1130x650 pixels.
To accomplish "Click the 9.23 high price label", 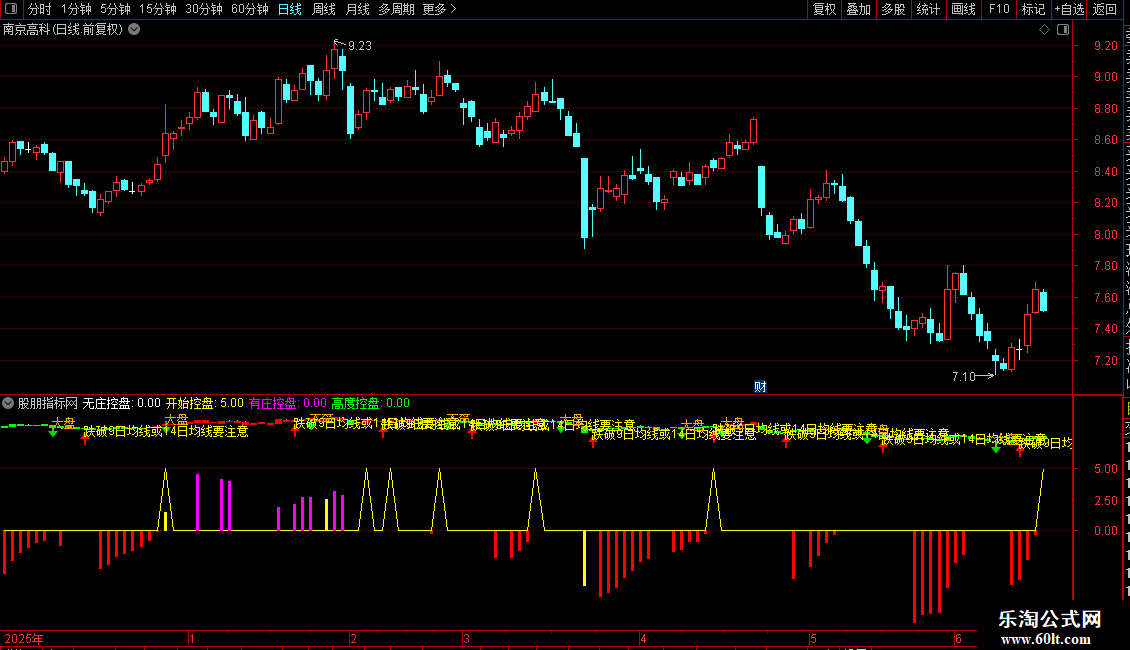I will coord(360,45).
